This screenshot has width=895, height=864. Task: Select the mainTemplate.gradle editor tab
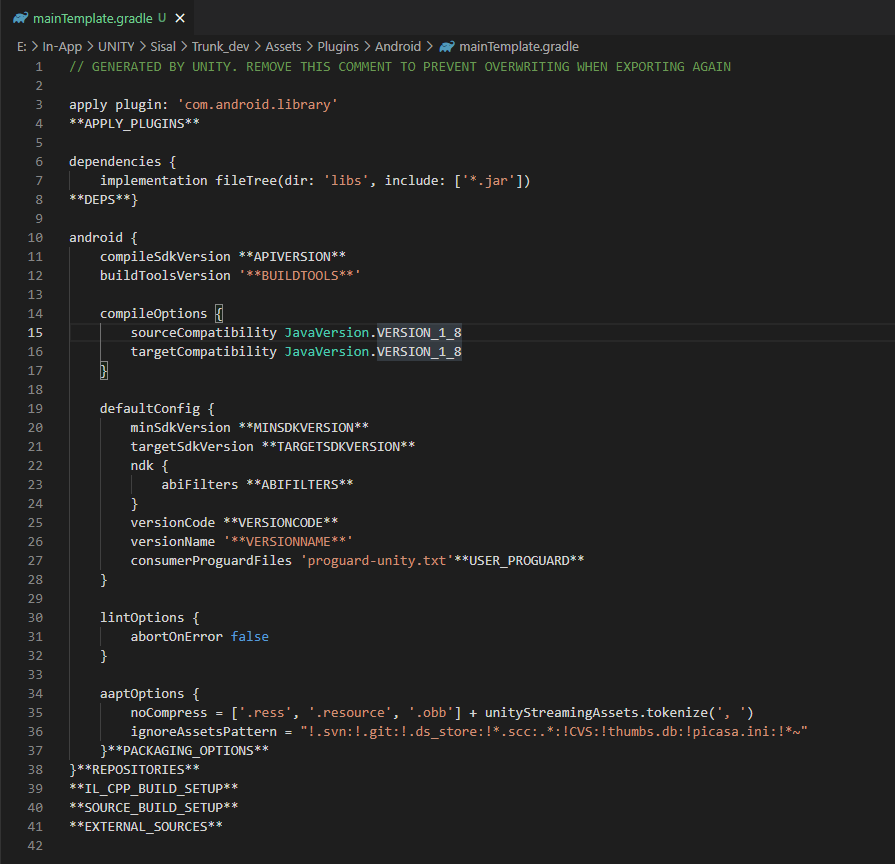click(92, 18)
